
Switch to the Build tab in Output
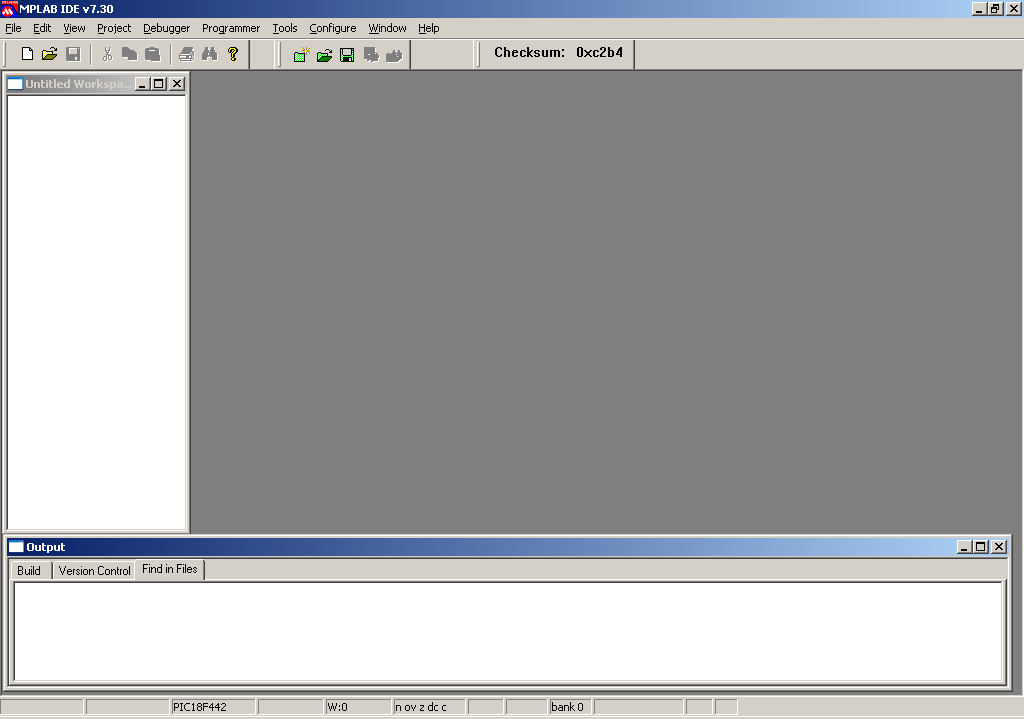[x=29, y=571]
